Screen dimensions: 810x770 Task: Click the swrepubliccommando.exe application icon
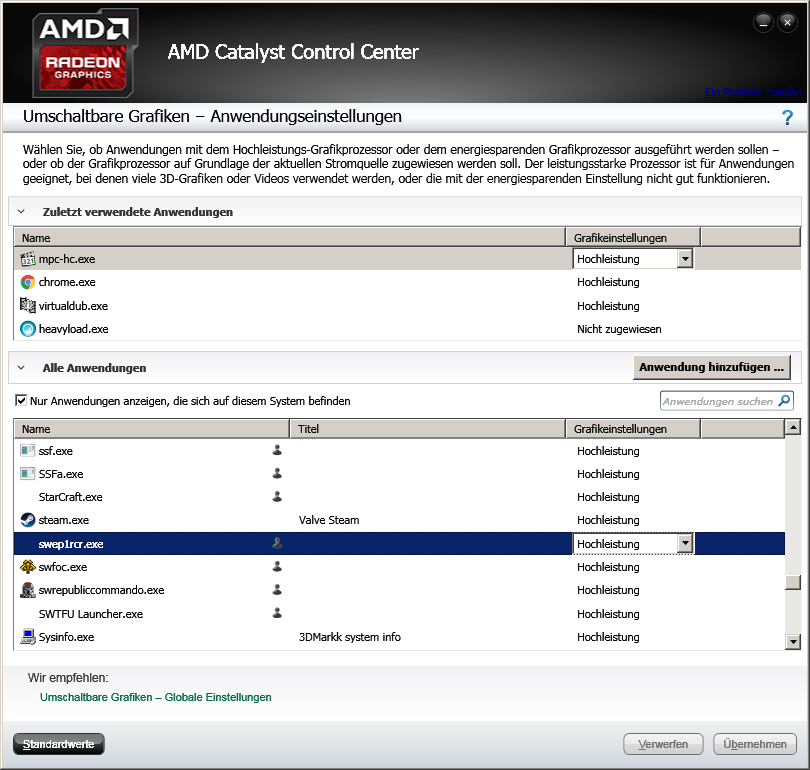coord(27,590)
